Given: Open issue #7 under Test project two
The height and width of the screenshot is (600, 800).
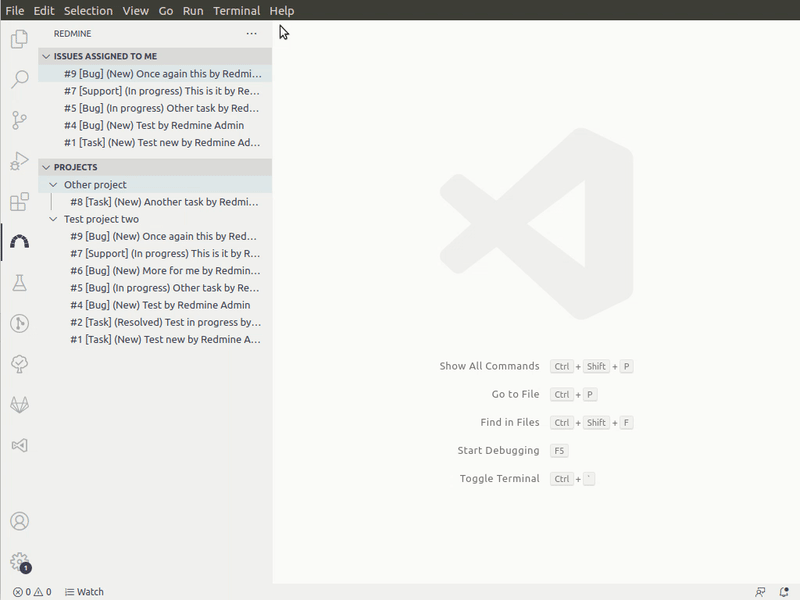Looking at the screenshot, I should click(x=155, y=254).
